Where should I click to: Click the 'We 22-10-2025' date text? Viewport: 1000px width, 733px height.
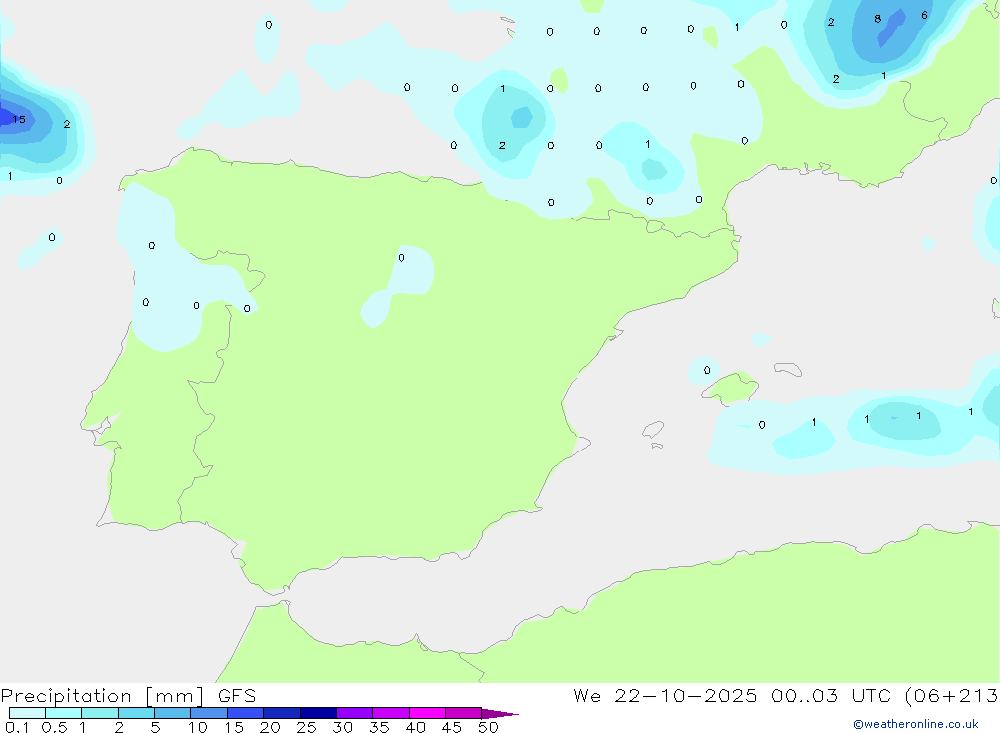coord(665,695)
